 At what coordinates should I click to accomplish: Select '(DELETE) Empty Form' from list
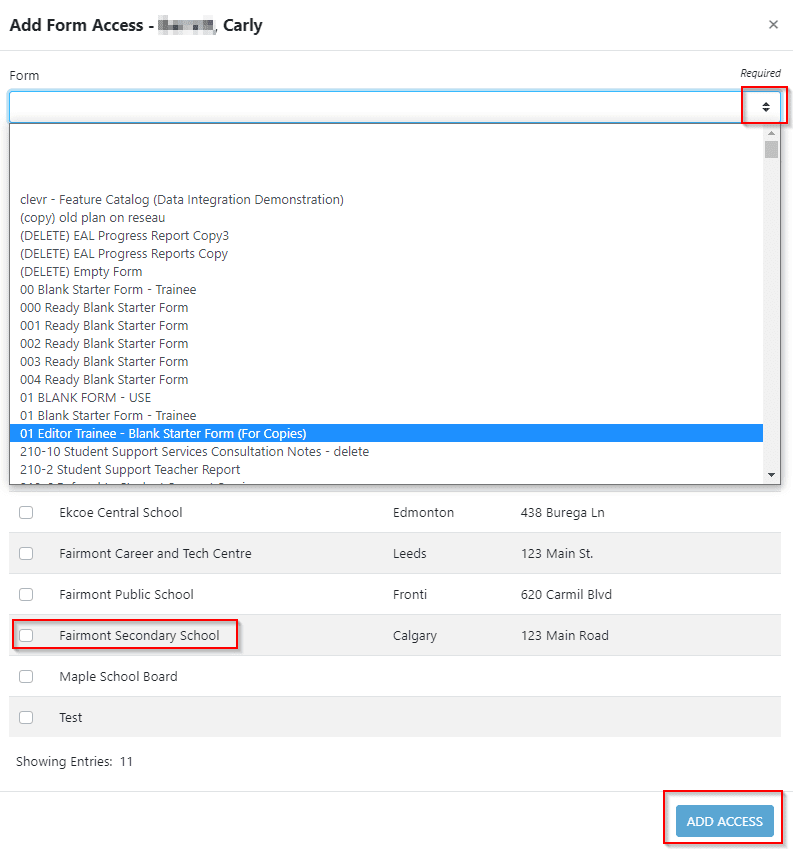pos(81,271)
